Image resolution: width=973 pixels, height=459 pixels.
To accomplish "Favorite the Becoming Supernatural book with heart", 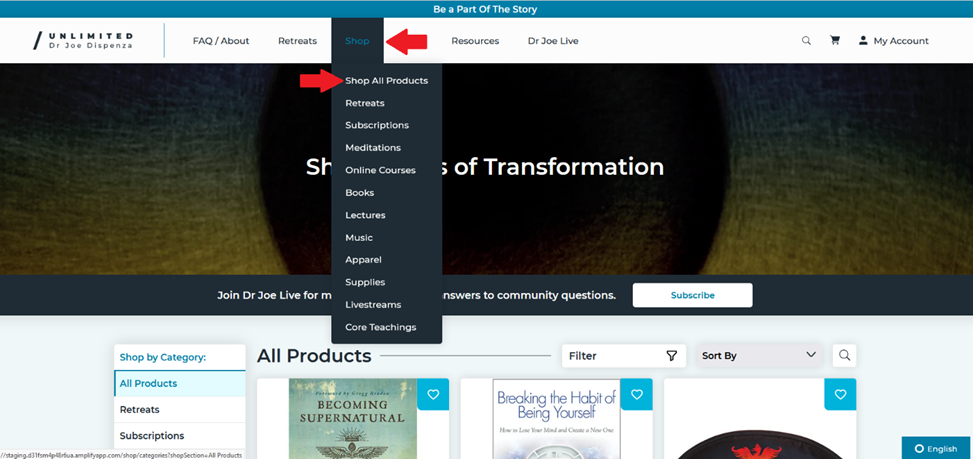I will pos(433,394).
